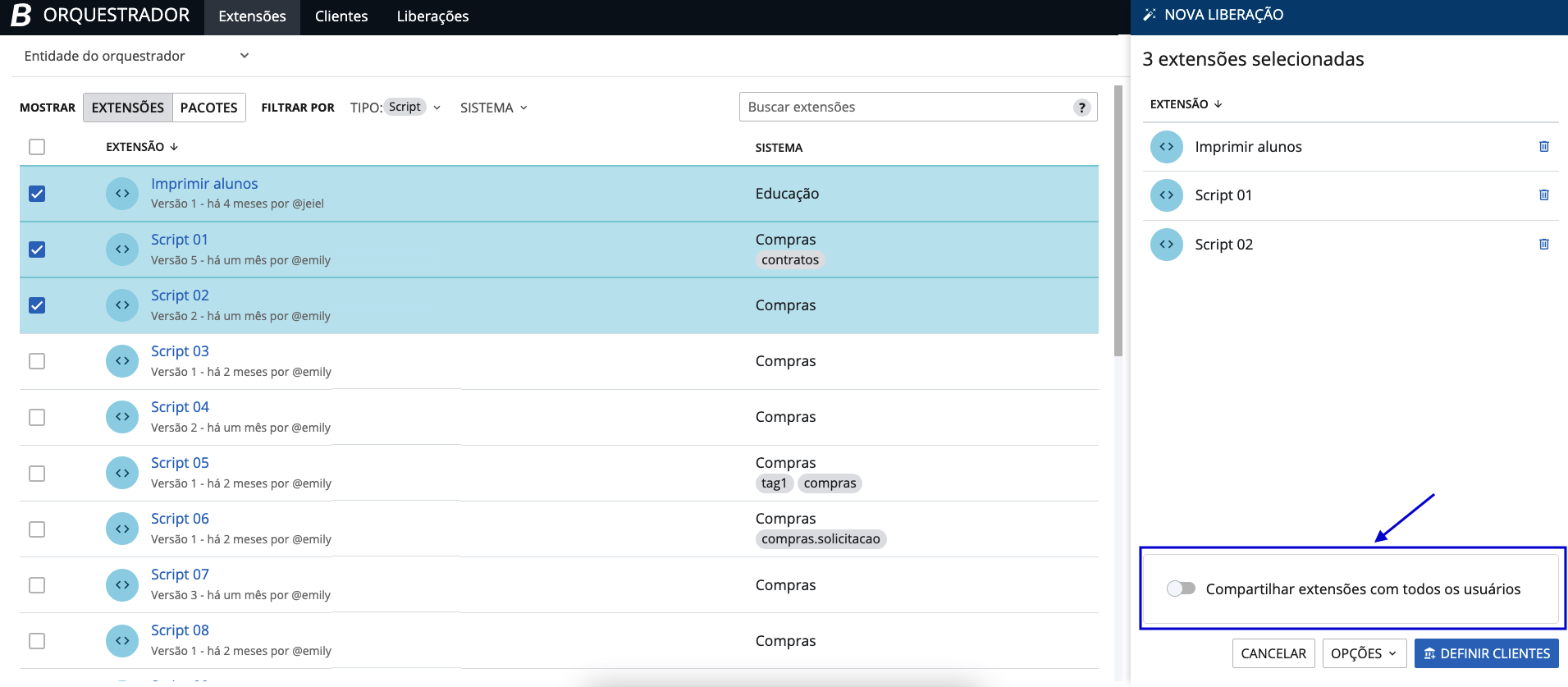Screen dimensions: 1568x687
Task: Click the magic wand icon by Nova Liberação
Action: click(1150, 15)
